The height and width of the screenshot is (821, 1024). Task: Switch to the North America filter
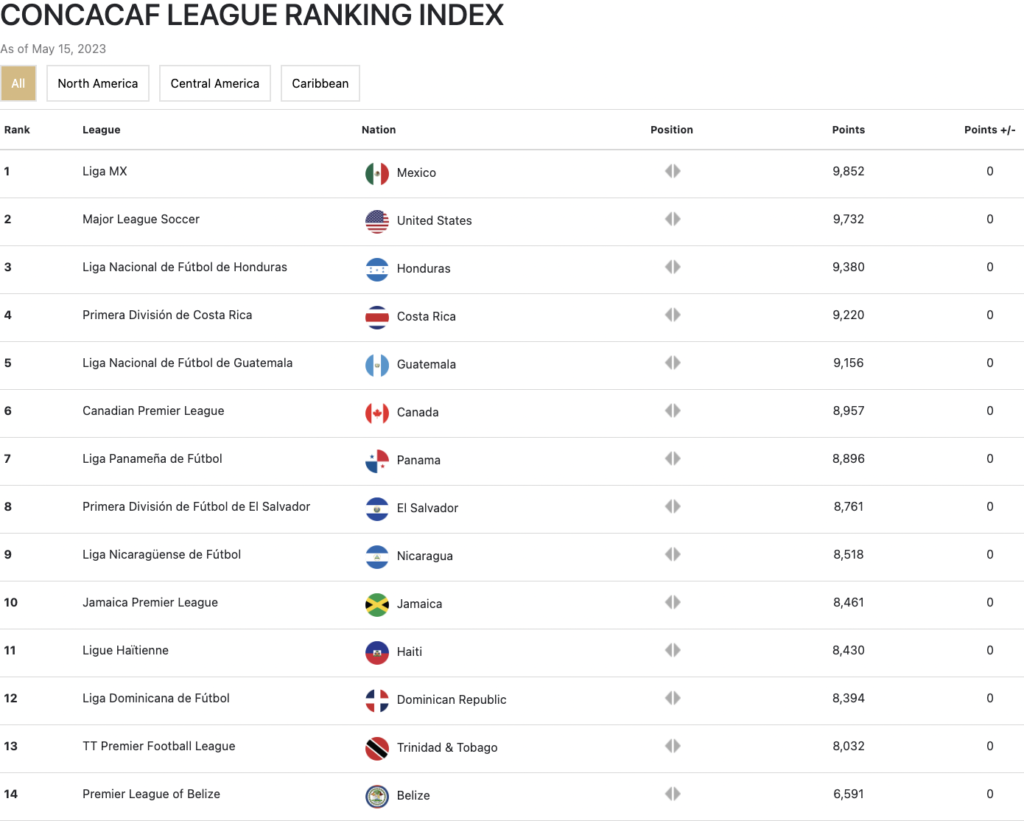tap(98, 83)
